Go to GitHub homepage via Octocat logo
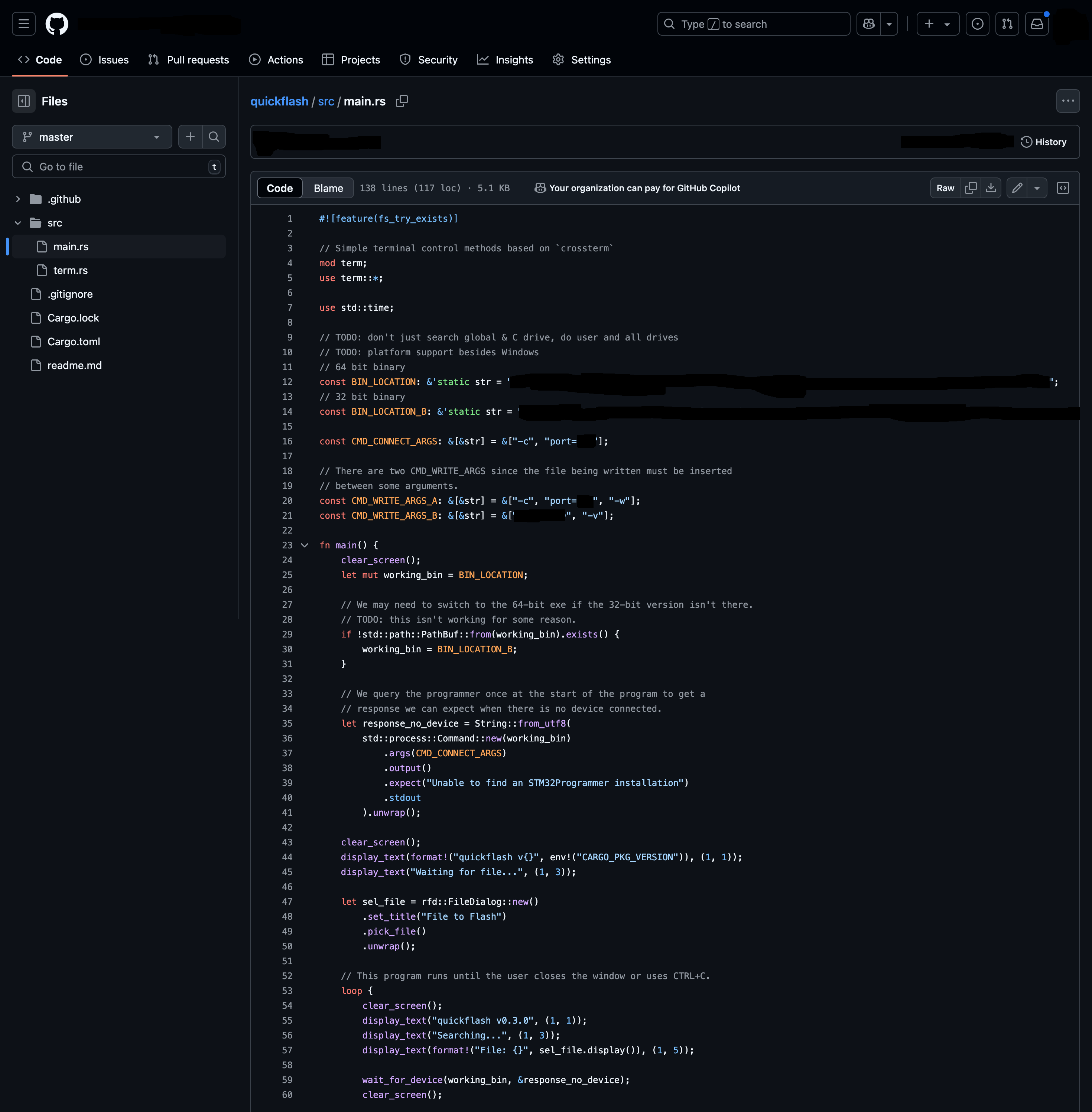 [x=57, y=24]
